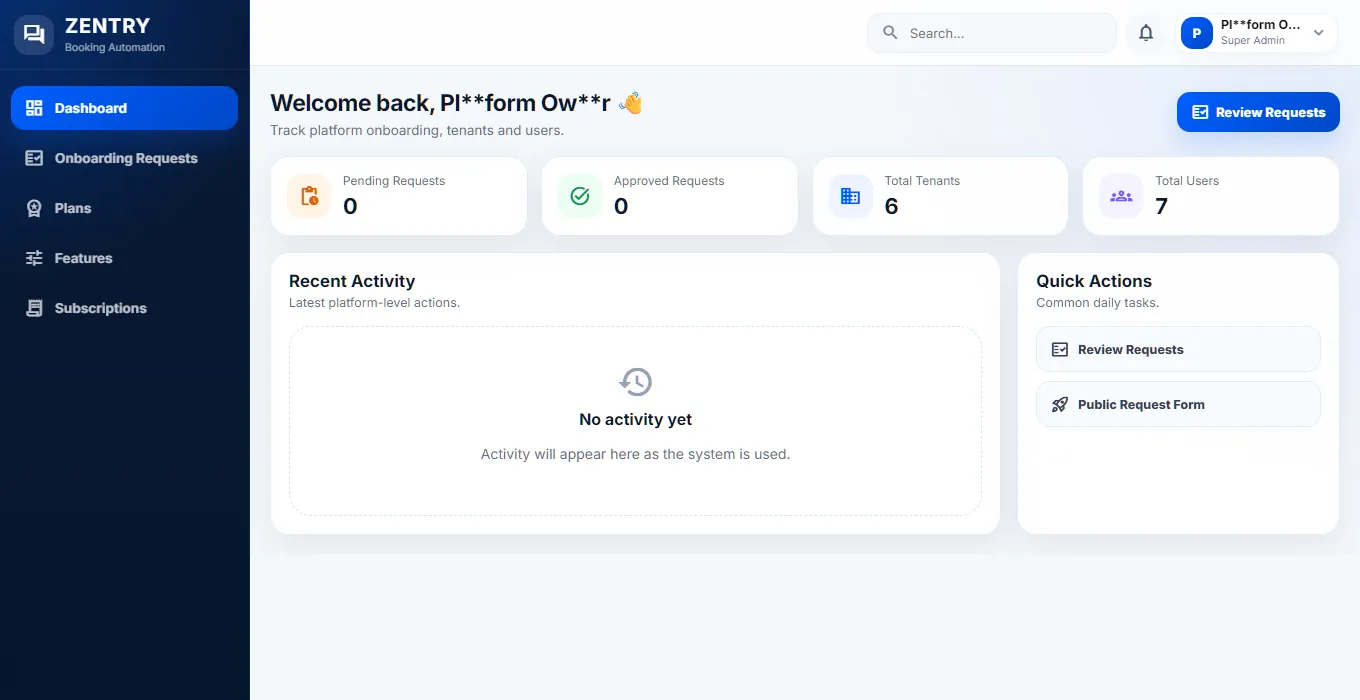Screen dimensions: 1360x700
Task: Click the Dashboard grid icon in sidebar
Action: (34, 108)
